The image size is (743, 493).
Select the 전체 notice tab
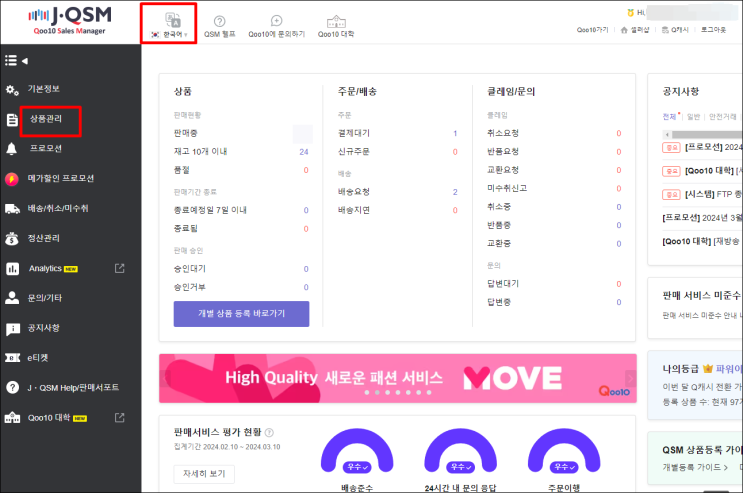click(x=669, y=117)
